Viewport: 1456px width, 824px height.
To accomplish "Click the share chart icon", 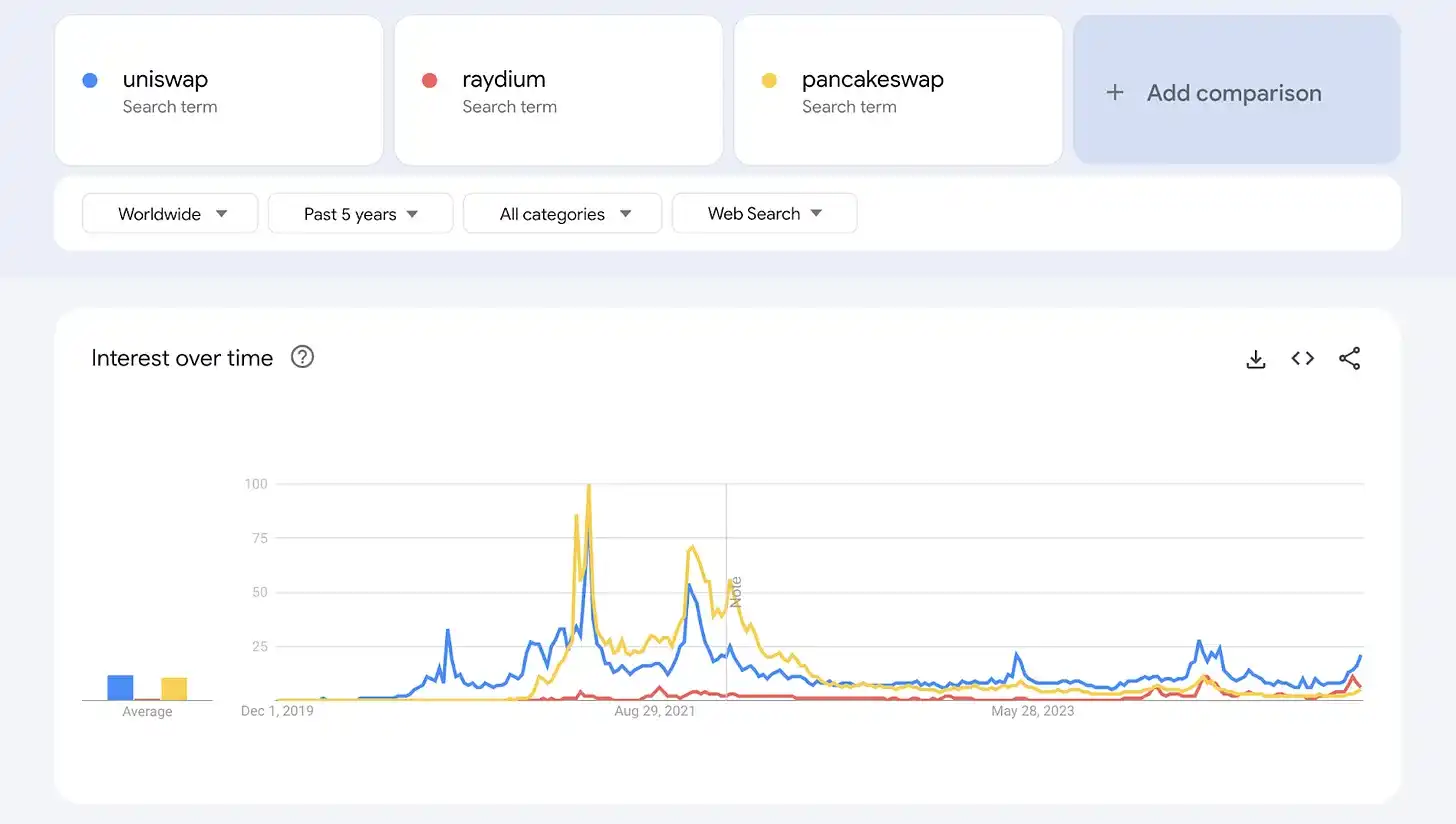I will coord(1349,358).
